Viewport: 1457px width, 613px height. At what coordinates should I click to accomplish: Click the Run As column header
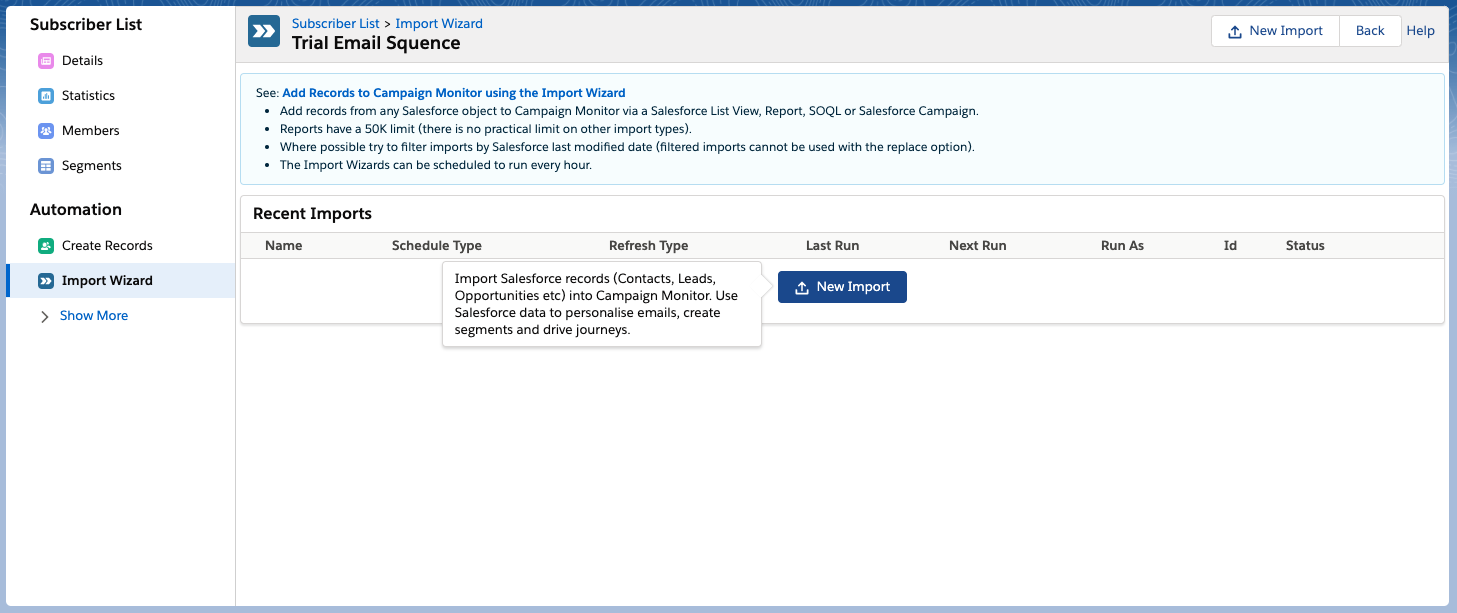[1122, 246]
